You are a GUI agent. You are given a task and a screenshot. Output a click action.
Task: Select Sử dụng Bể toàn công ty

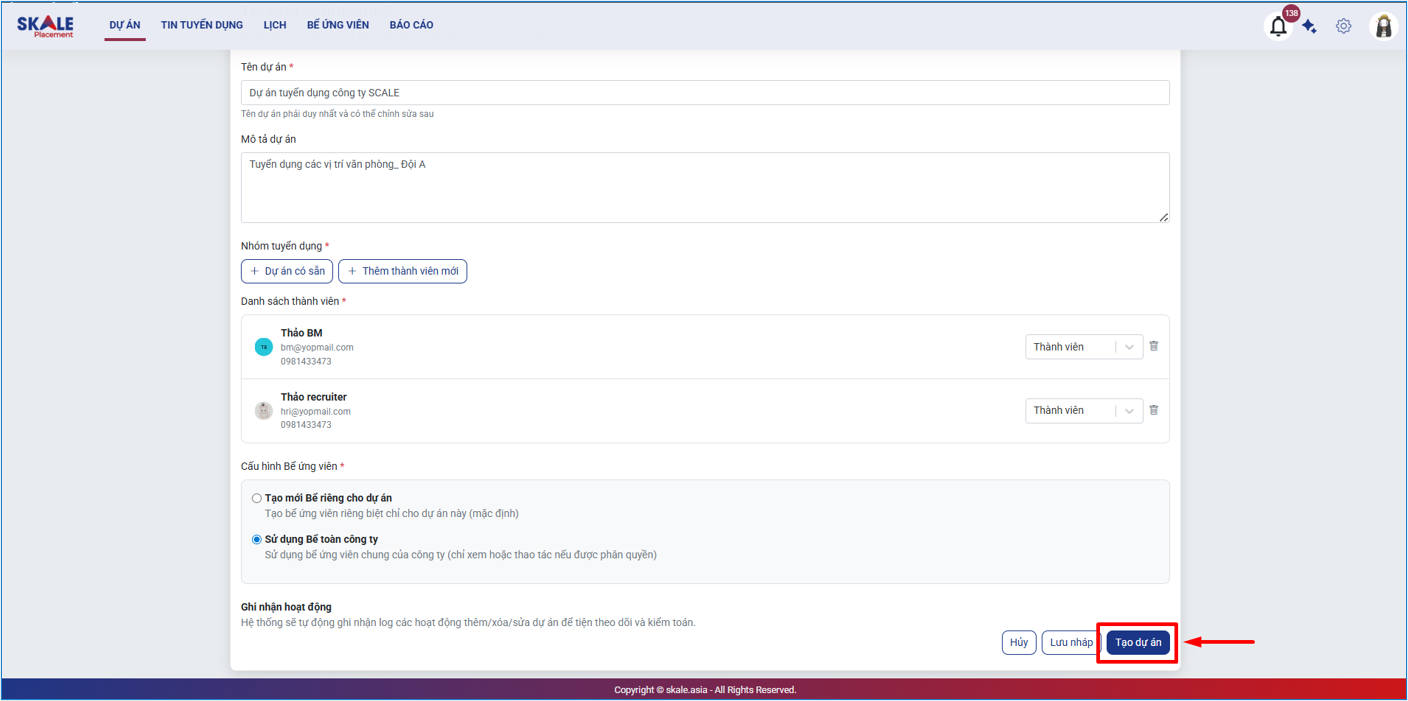click(x=257, y=539)
